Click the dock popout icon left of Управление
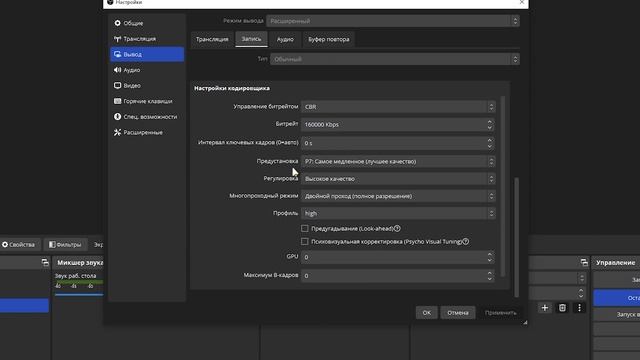The image size is (640, 360). pos(584,262)
